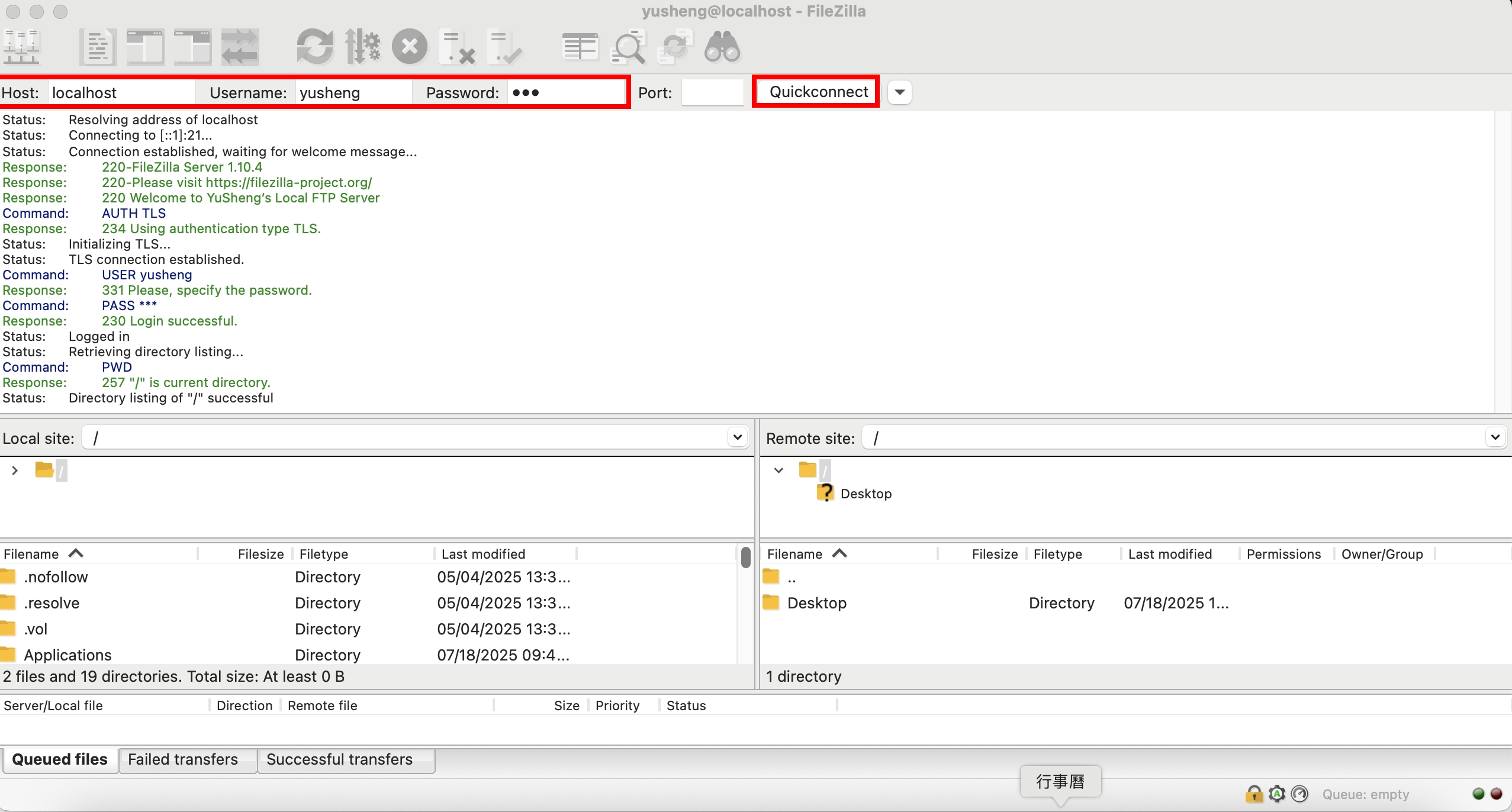Click the Host input field

121,92
